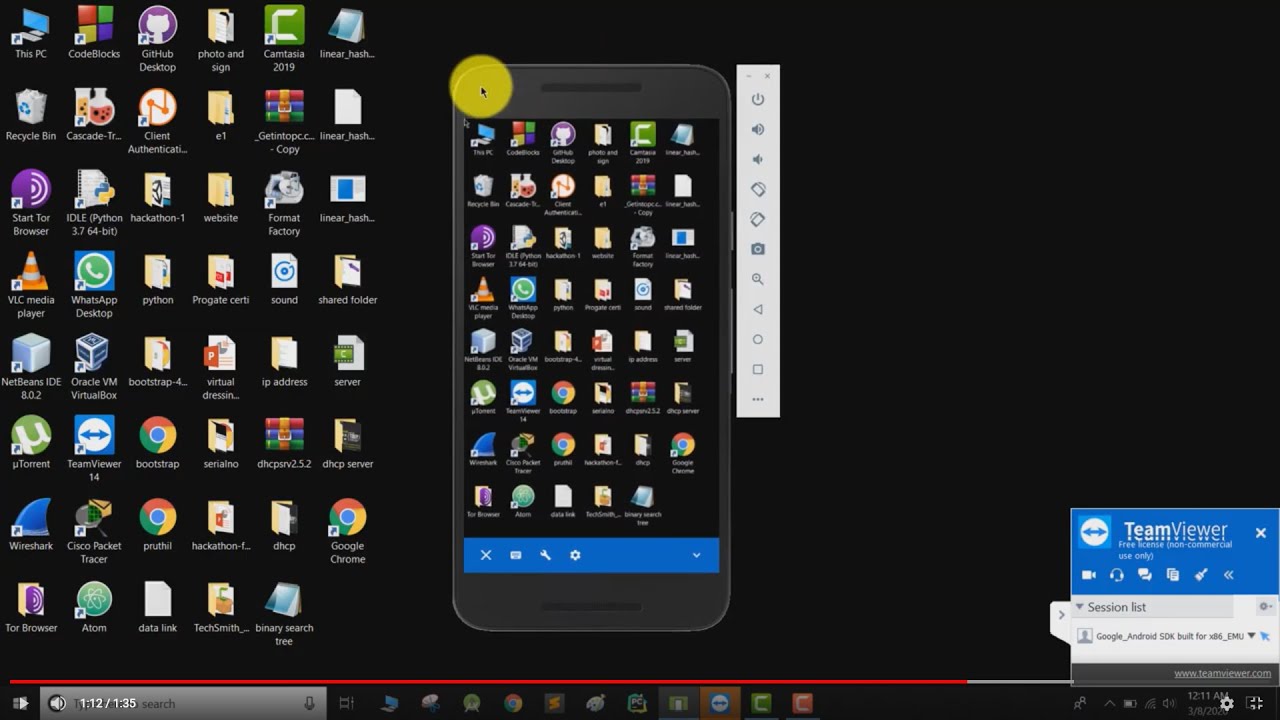The width and height of the screenshot is (1280, 720).
Task: Collapse TeamViewer toolbar with double-arrow icon
Action: pos(1229,575)
